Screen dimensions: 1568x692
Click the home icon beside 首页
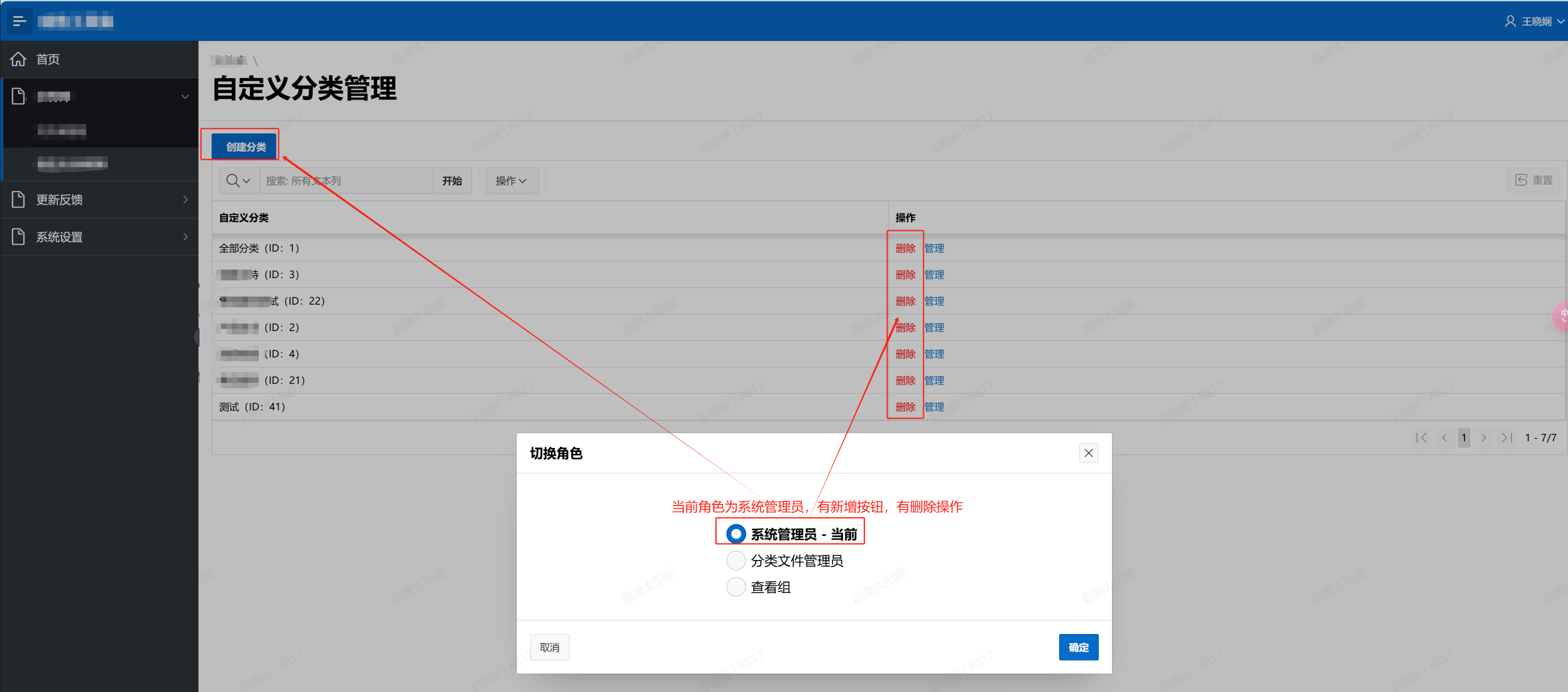[x=18, y=59]
